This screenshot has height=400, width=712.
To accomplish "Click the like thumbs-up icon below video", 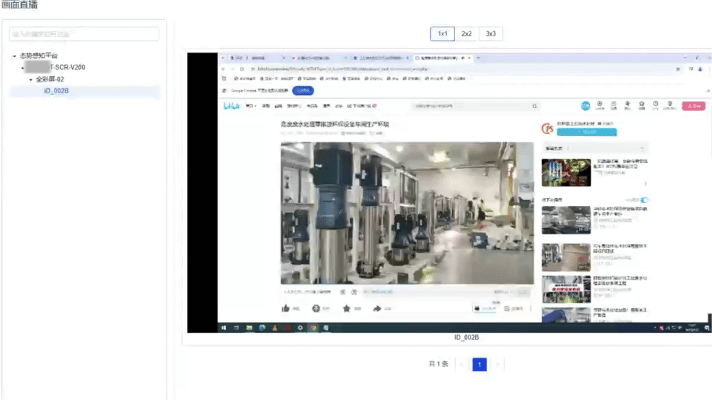I will pos(286,309).
